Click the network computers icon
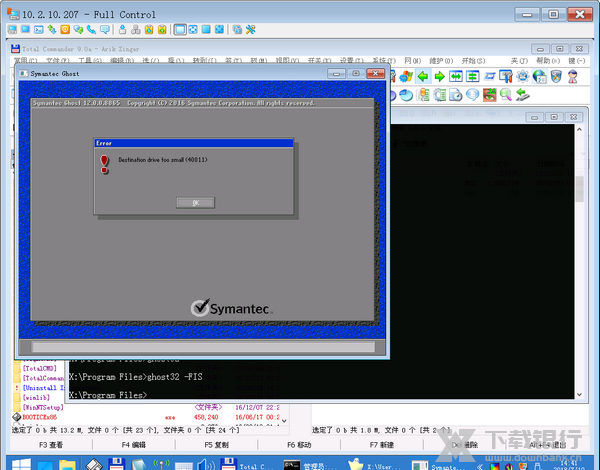The height and width of the screenshot is (470, 600). pos(136,29)
